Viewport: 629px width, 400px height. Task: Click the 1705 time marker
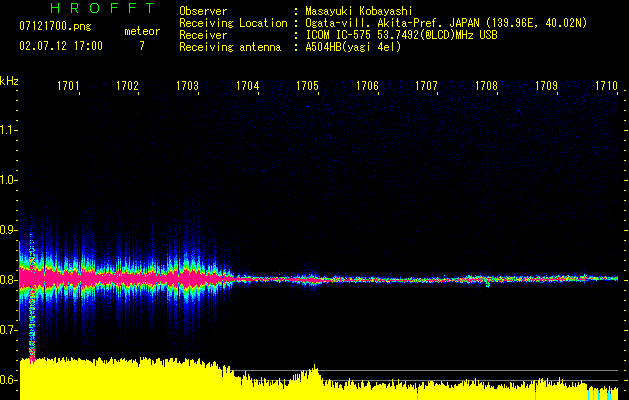click(x=307, y=86)
